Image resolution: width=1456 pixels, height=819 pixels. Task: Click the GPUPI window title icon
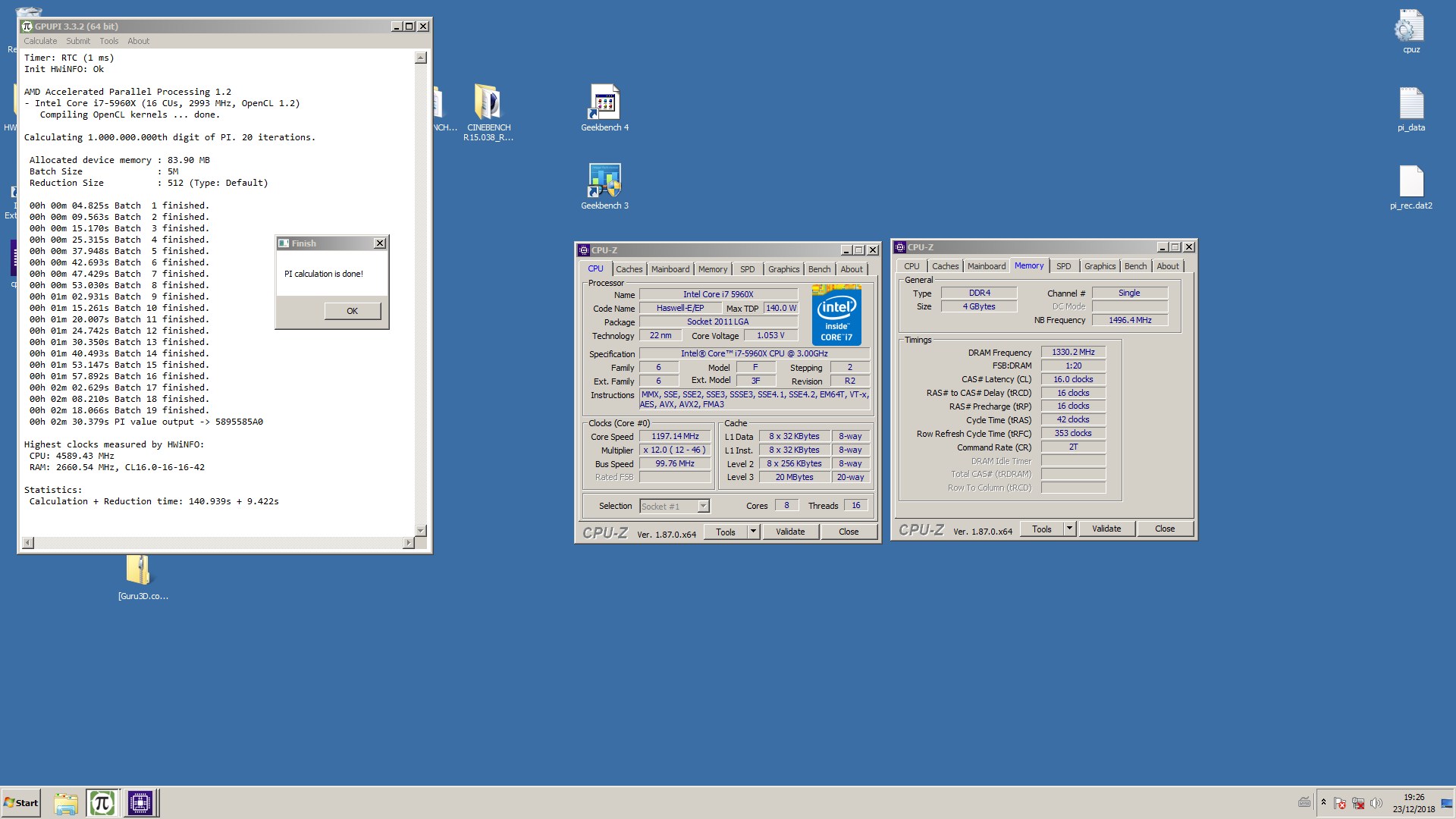point(27,26)
